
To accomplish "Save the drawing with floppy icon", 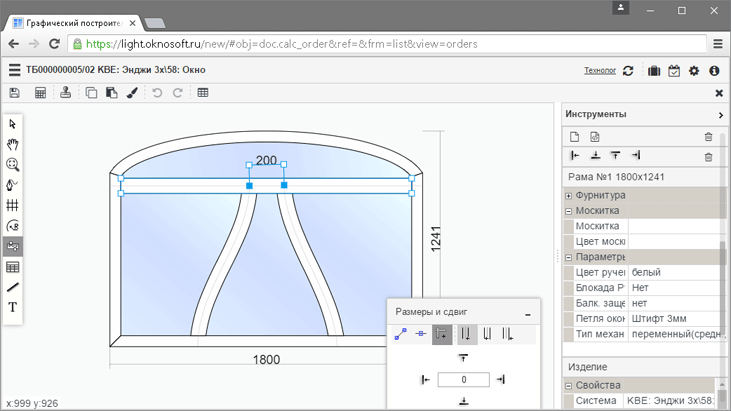I will [14, 93].
